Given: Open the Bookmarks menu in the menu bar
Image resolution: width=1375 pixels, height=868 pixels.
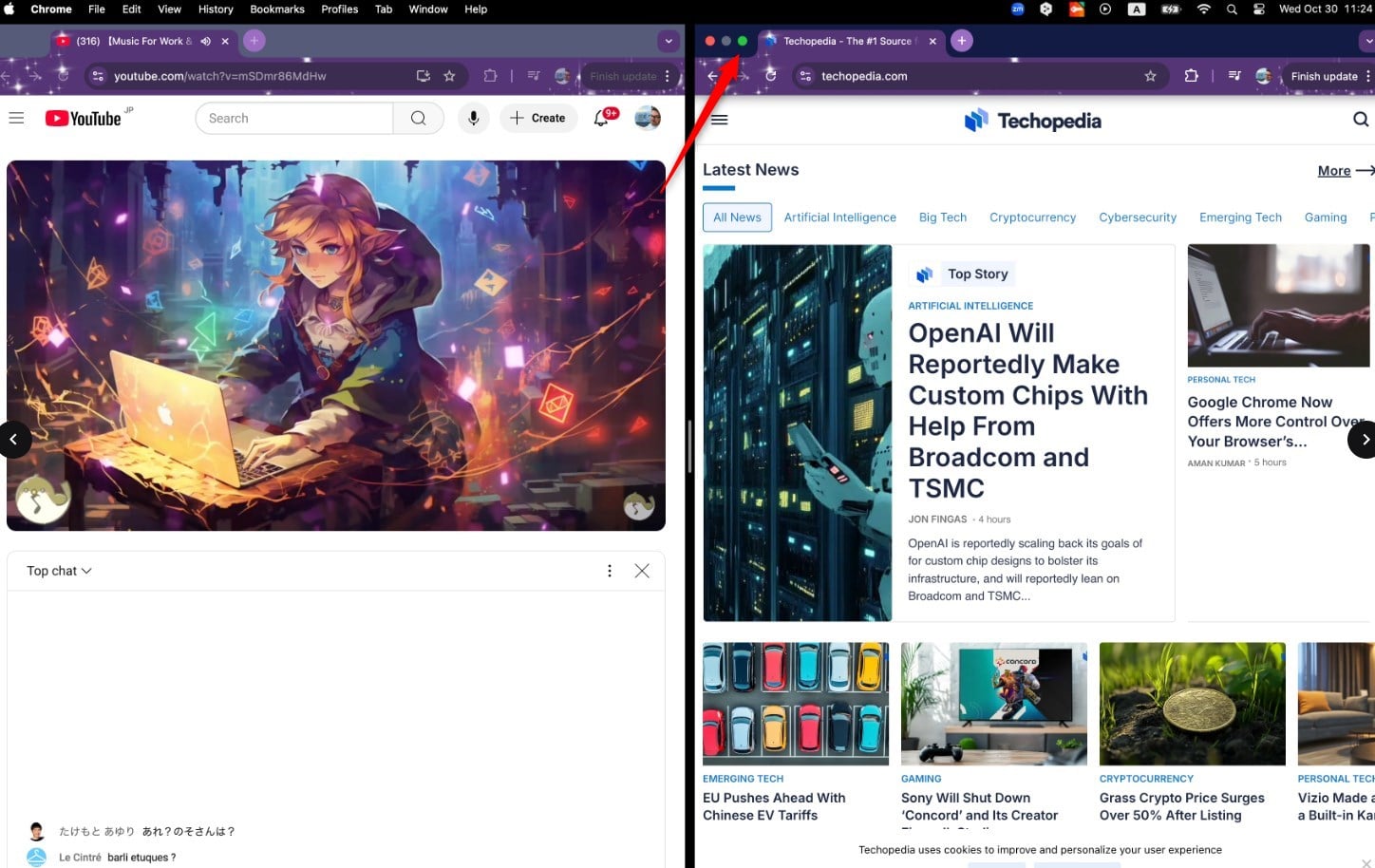Looking at the screenshot, I should click(x=277, y=9).
